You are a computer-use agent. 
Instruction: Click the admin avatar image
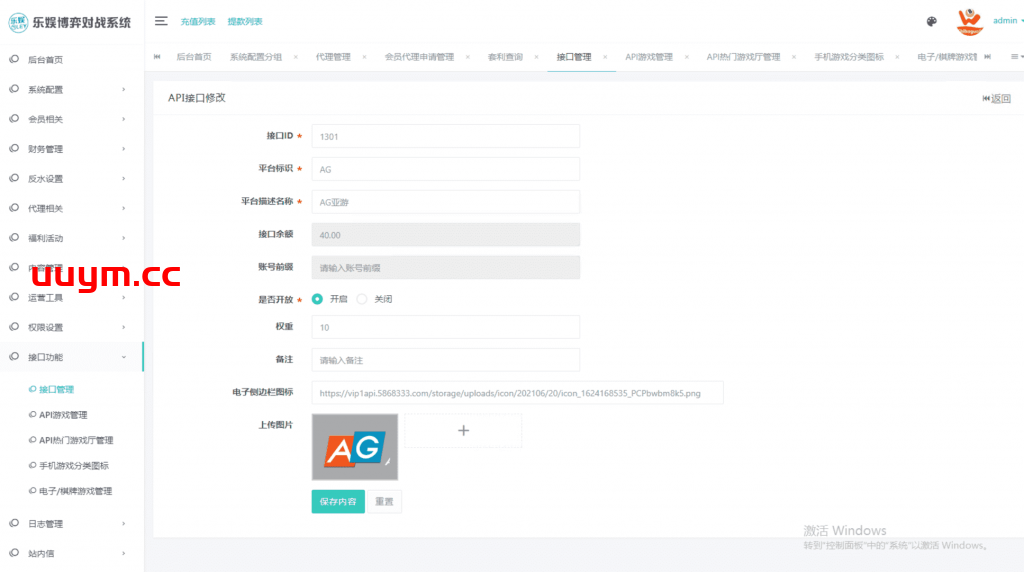970,21
